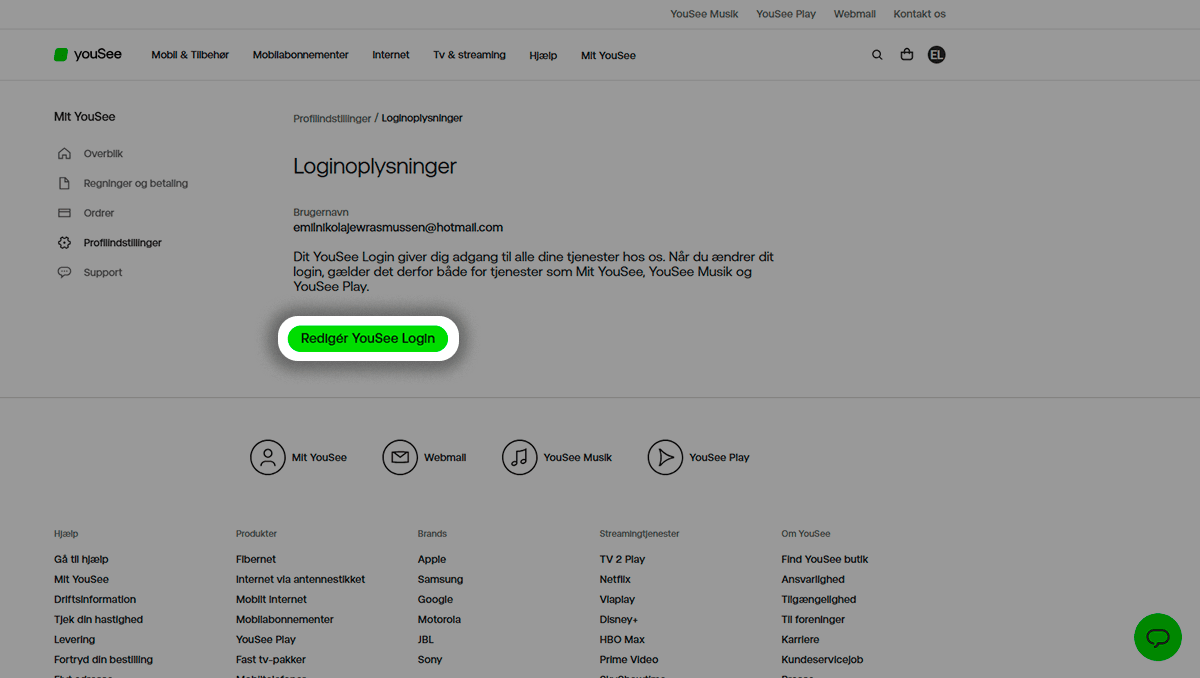Open Mobilt internet footer link
This screenshot has width=1200, height=678.
tap(271, 599)
